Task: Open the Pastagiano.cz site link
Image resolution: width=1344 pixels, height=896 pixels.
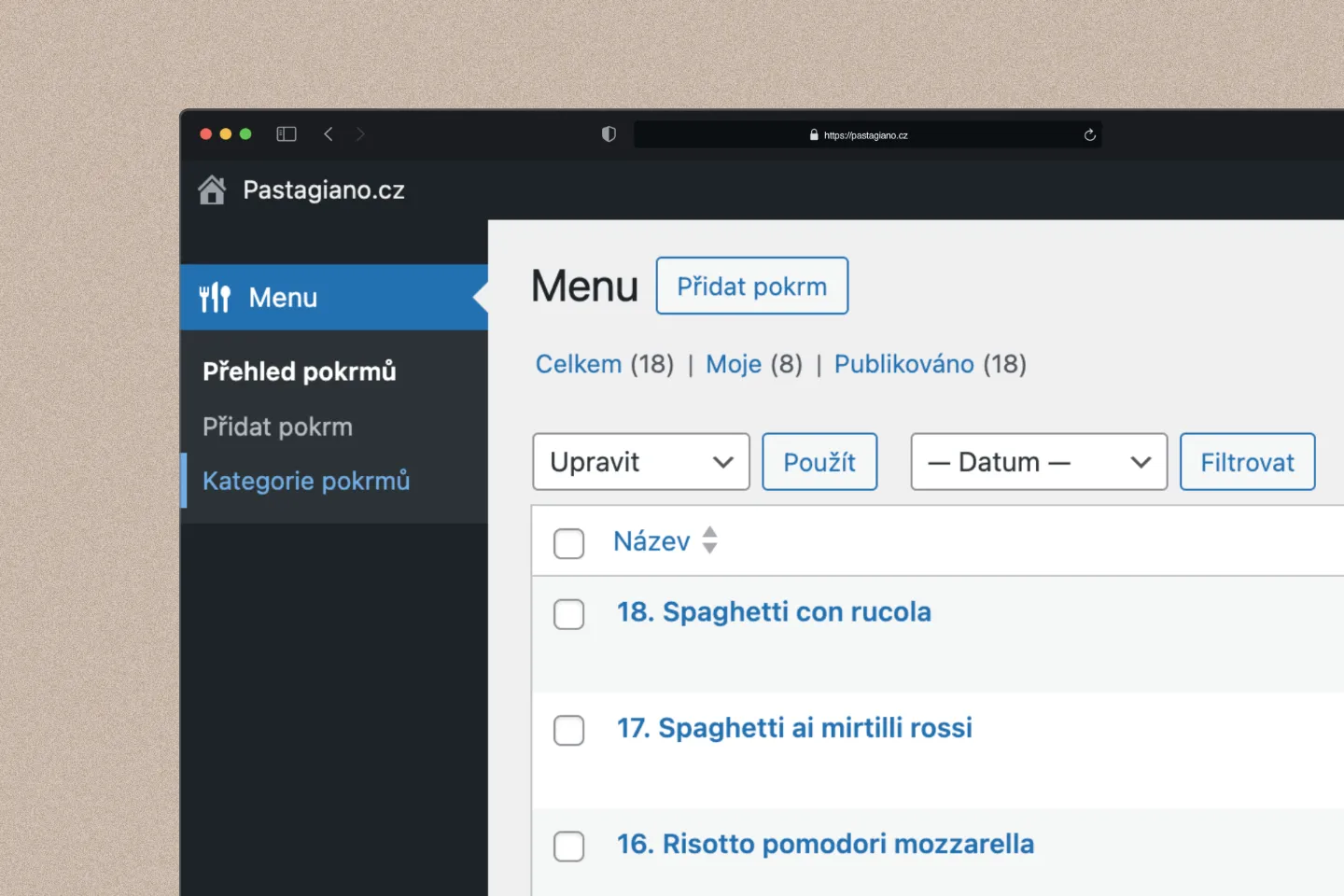Action: (x=324, y=190)
